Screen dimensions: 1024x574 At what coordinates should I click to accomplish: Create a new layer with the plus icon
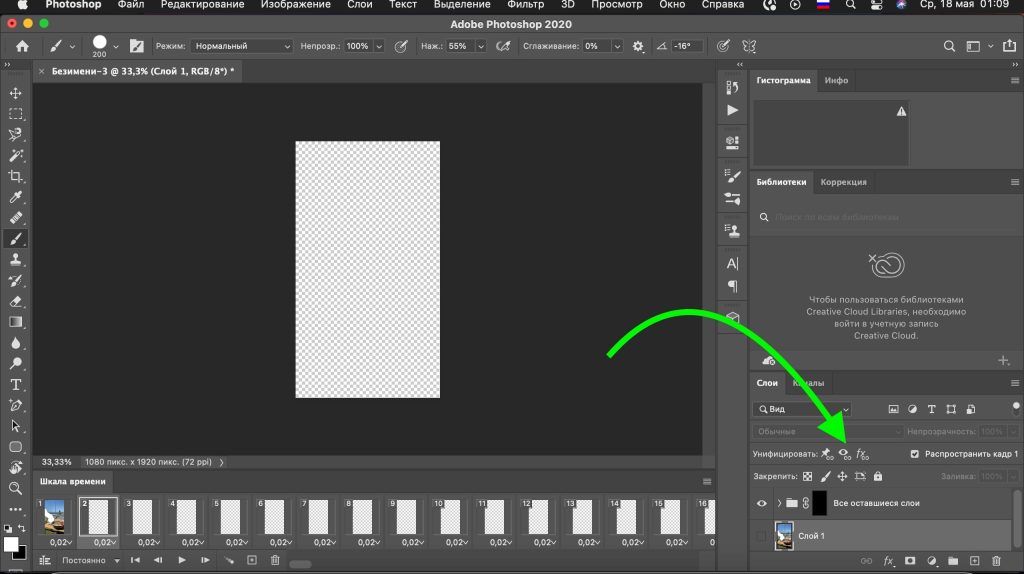point(974,561)
